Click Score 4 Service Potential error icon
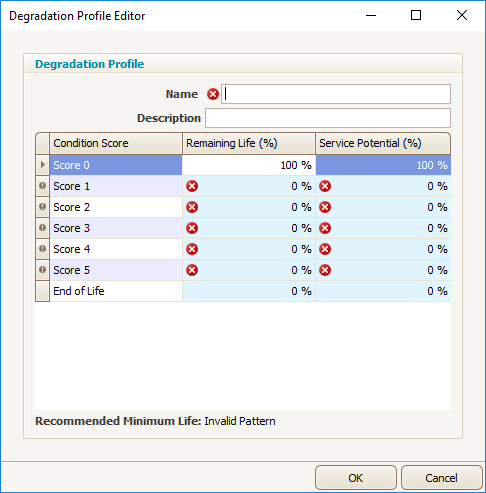The image size is (486, 493). point(325,249)
